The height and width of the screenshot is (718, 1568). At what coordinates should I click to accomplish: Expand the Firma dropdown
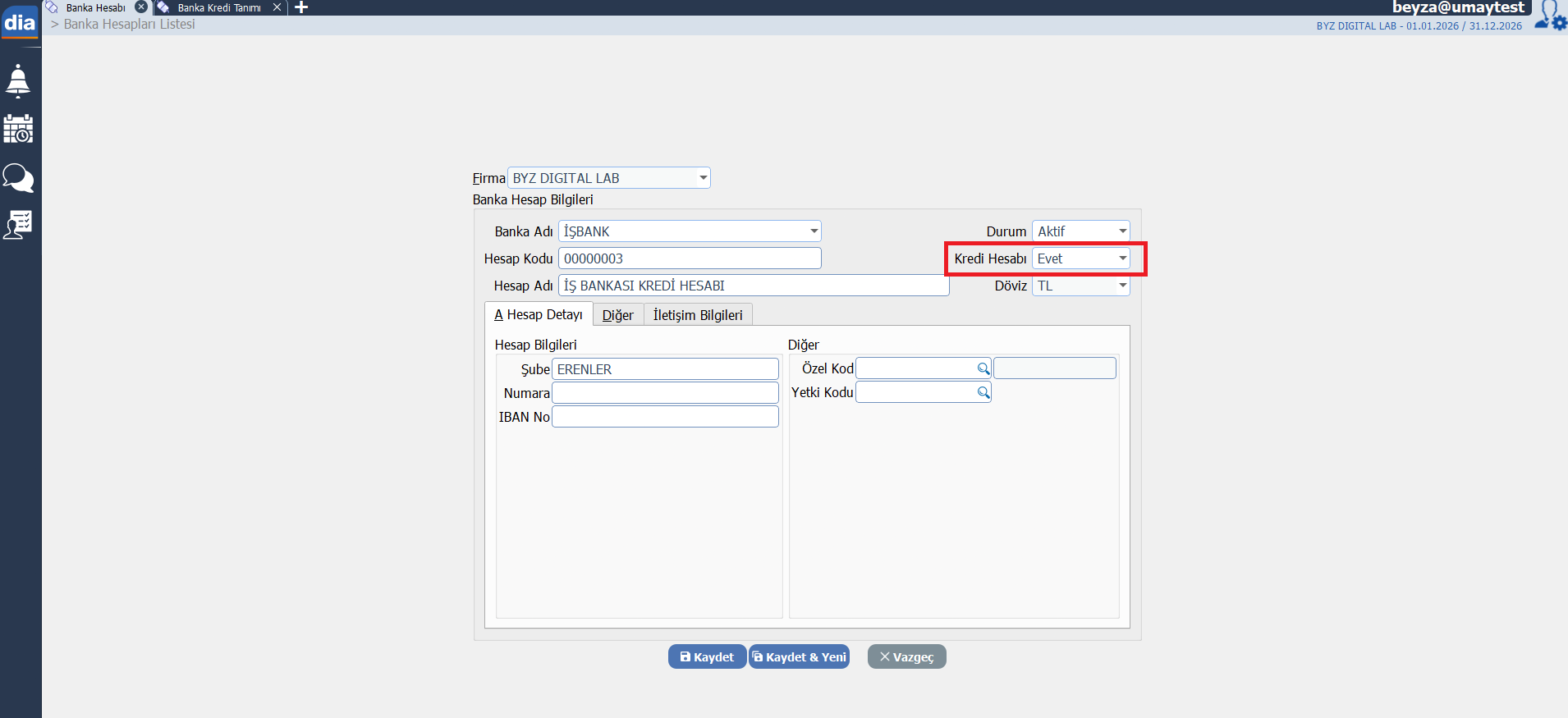tap(703, 178)
